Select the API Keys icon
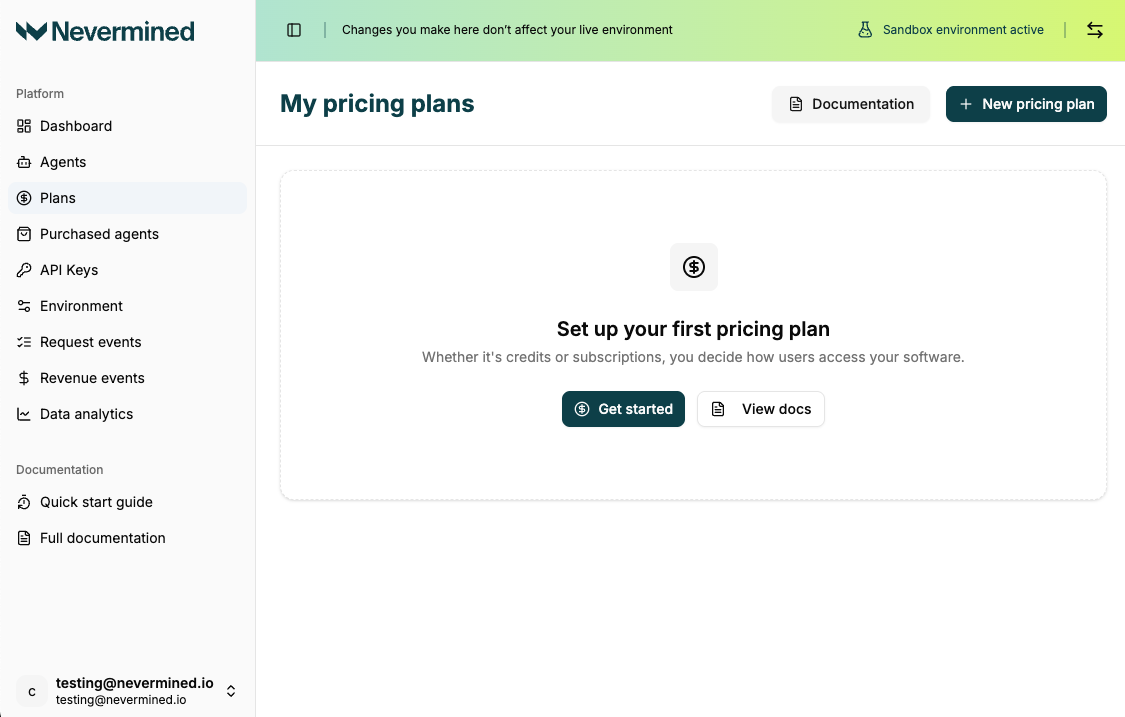The image size is (1125, 717). (x=23, y=270)
